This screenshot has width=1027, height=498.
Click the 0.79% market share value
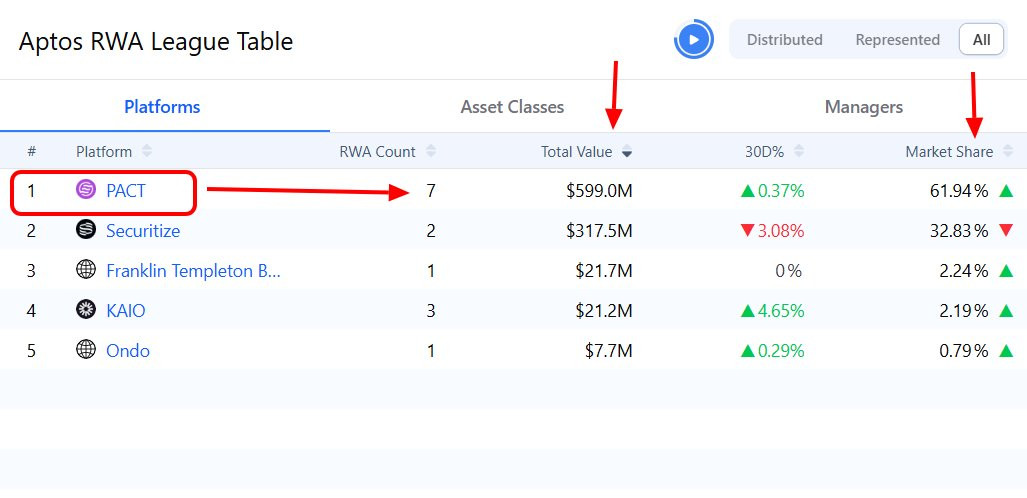click(x=963, y=351)
